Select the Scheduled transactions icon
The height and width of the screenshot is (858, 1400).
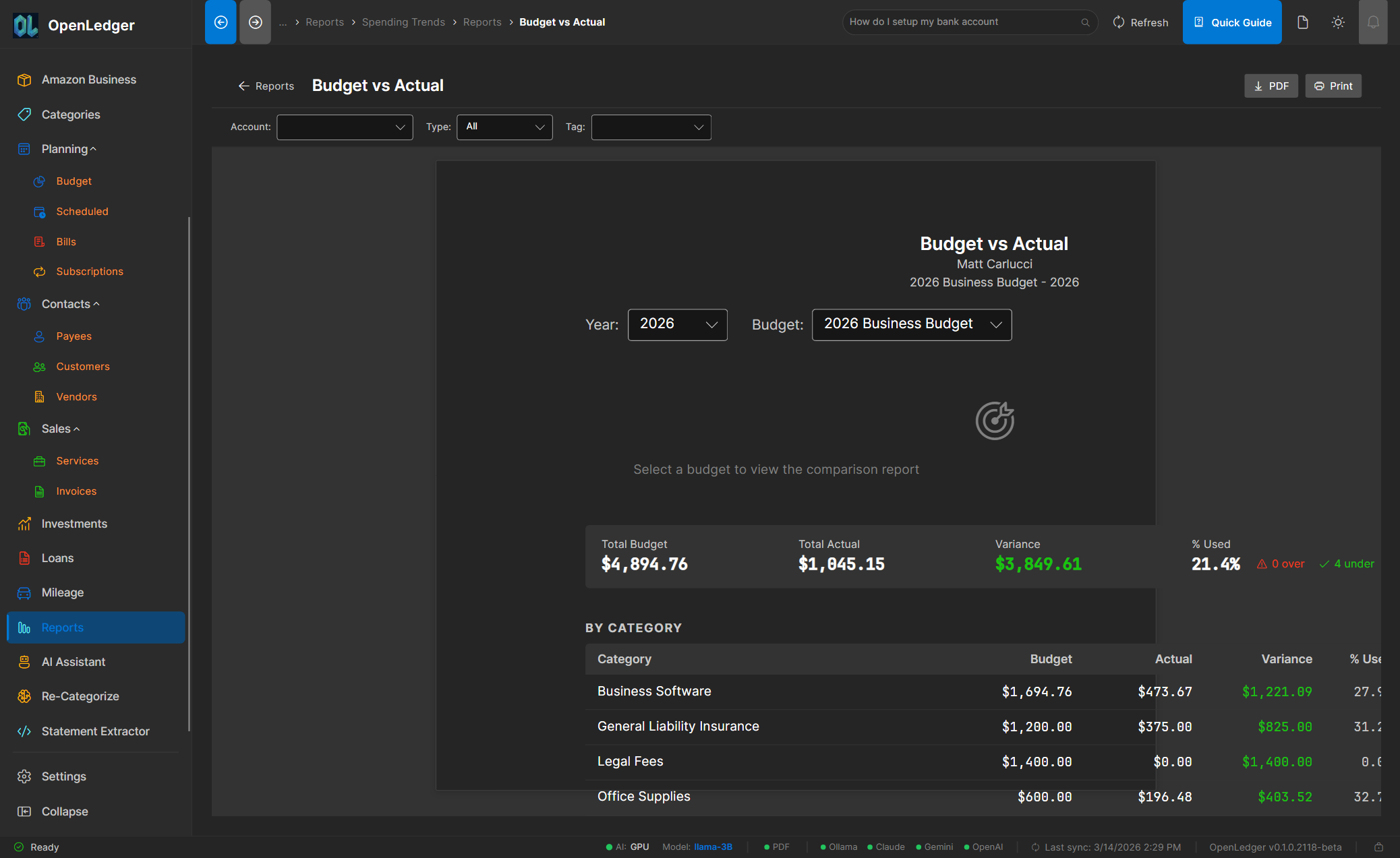40,211
